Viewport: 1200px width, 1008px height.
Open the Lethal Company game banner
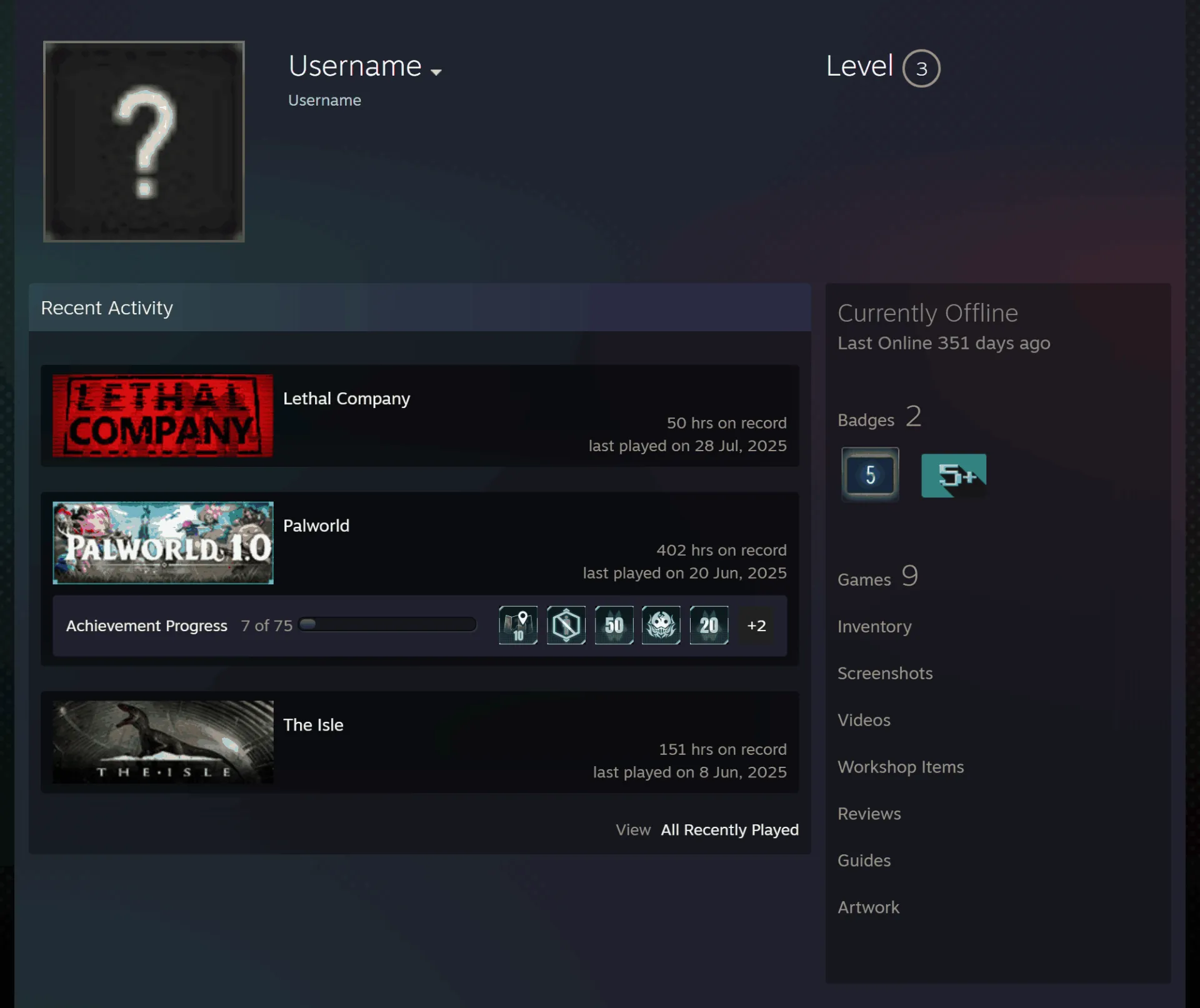pos(162,416)
